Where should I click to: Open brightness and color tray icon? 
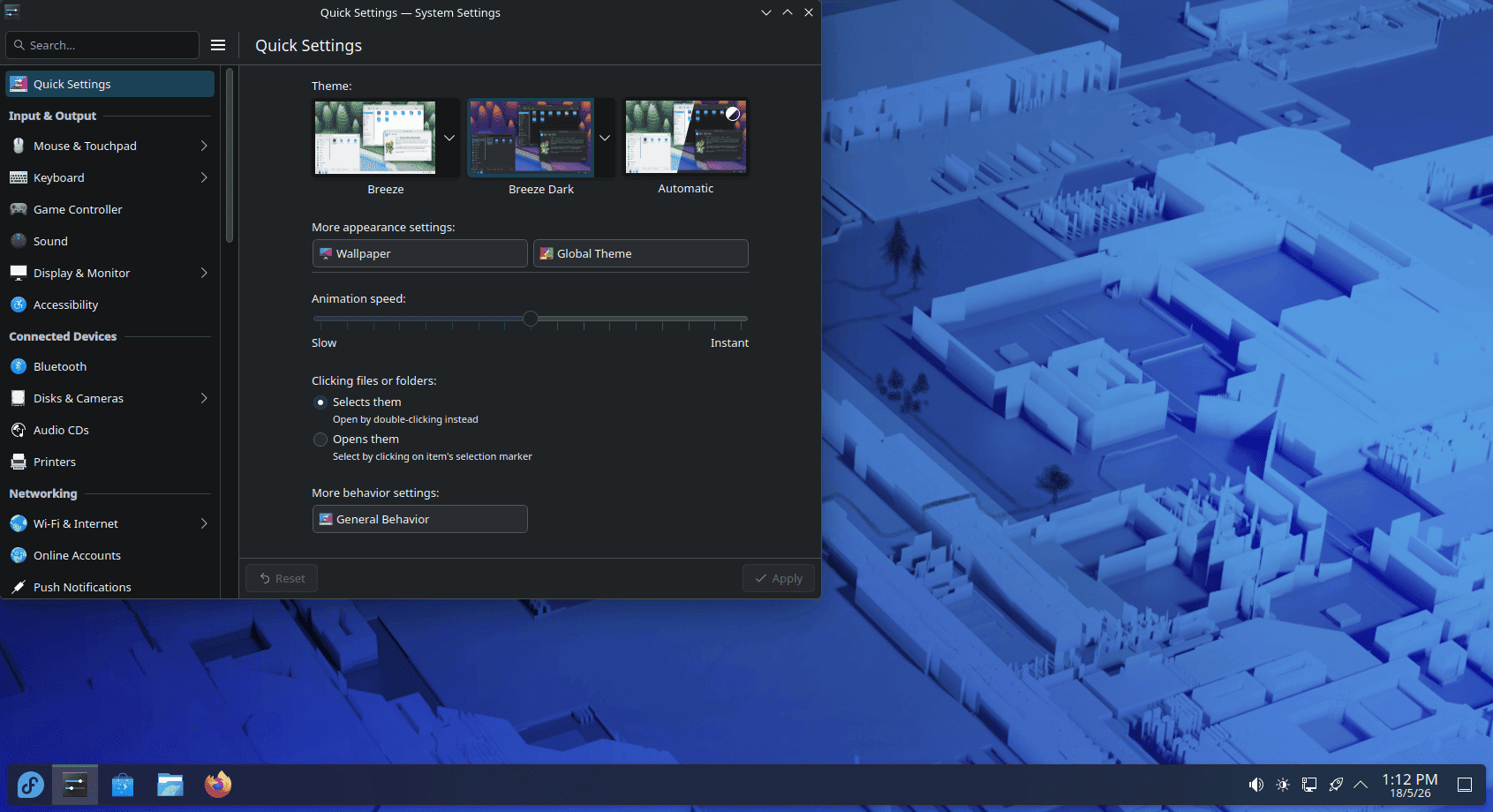pos(1283,785)
